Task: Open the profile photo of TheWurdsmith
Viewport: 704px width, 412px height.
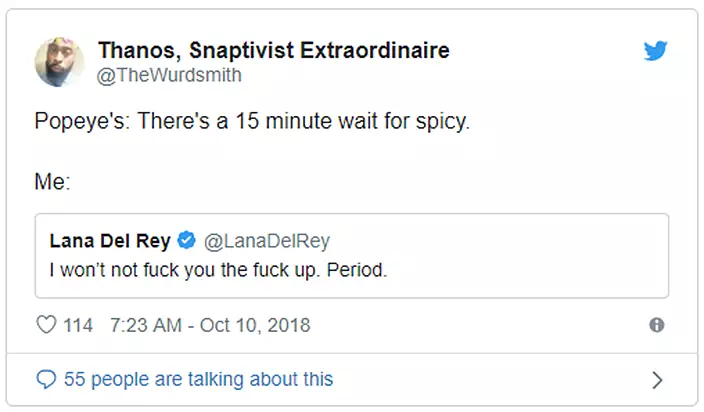Action: (x=59, y=62)
